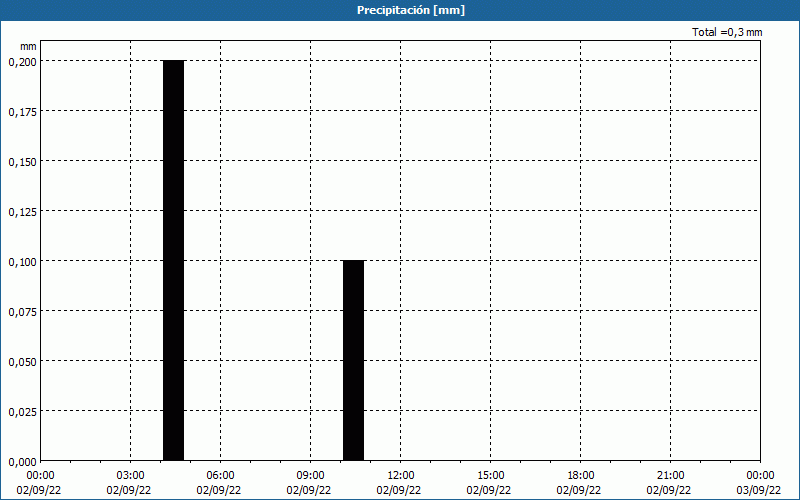Click the 21:00 time axis label
This screenshot has width=800, height=500.
[x=670, y=476]
